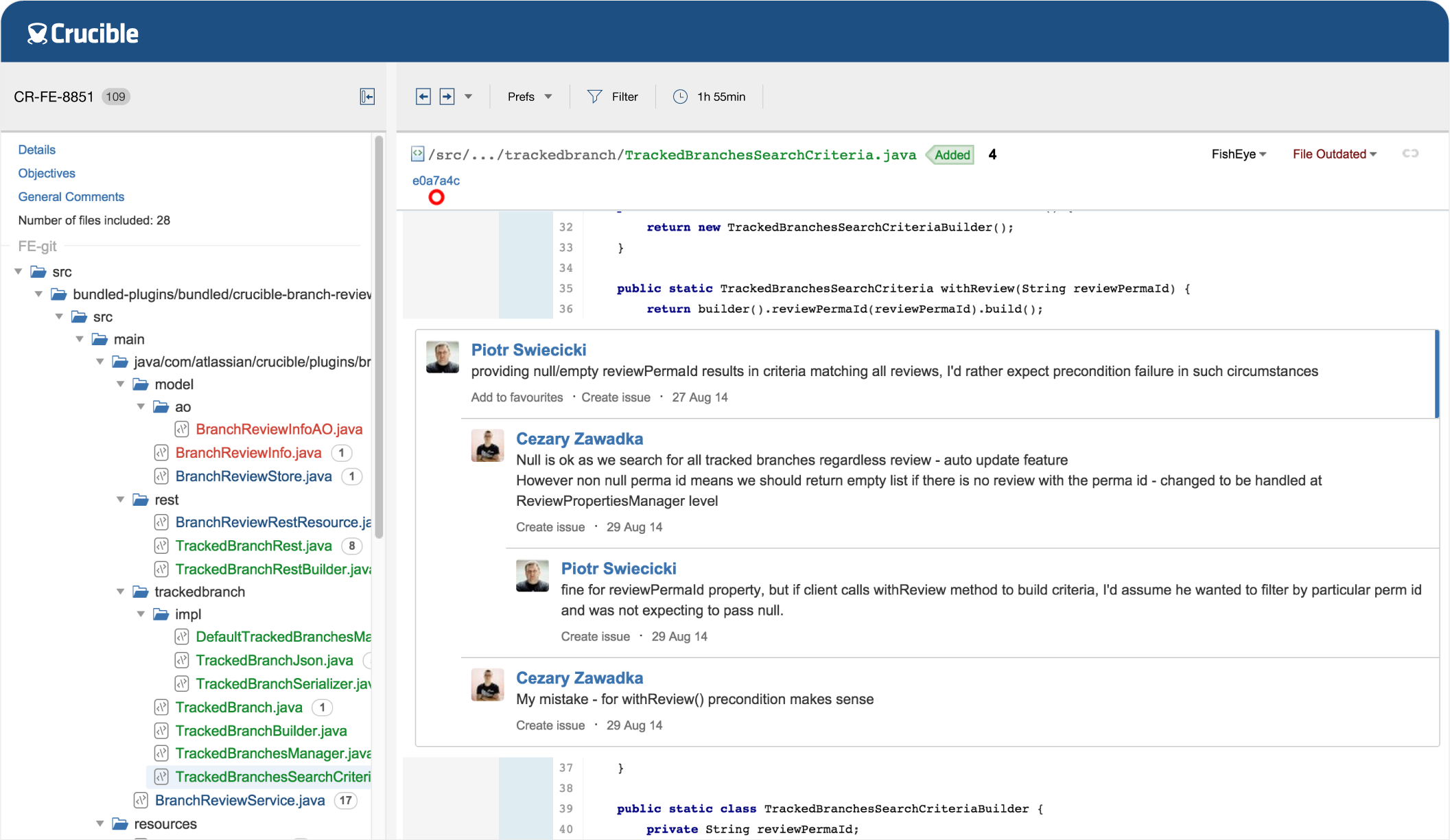Click Add to favourites on Piotr's comment
The image size is (1450, 840).
[x=516, y=397]
